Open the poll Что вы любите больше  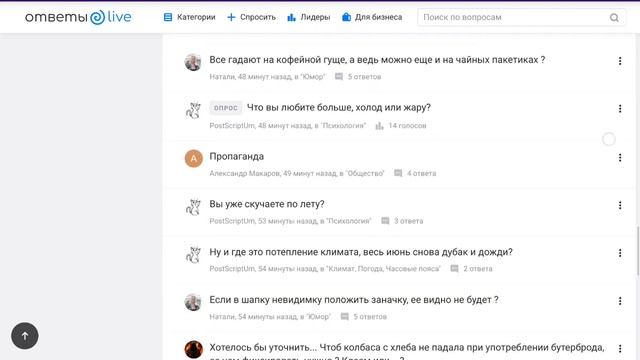pyautogui.click(x=339, y=107)
